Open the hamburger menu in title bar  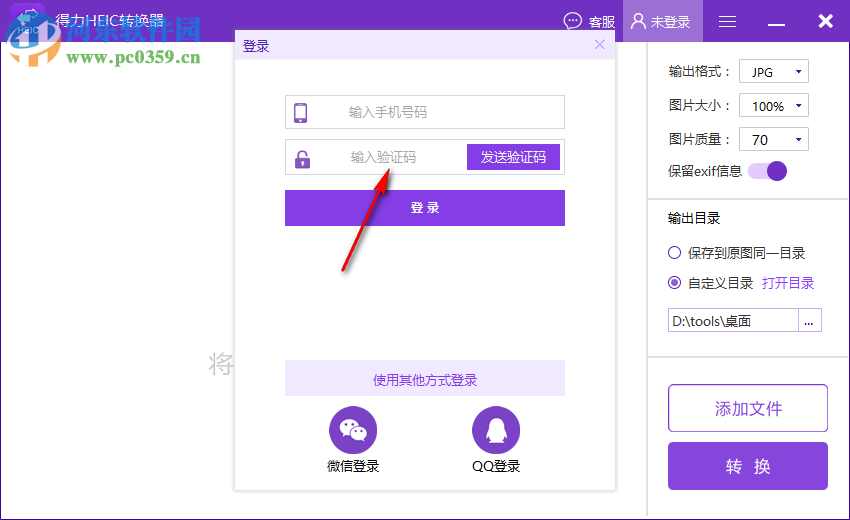pyautogui.click(x=727, y=21)
